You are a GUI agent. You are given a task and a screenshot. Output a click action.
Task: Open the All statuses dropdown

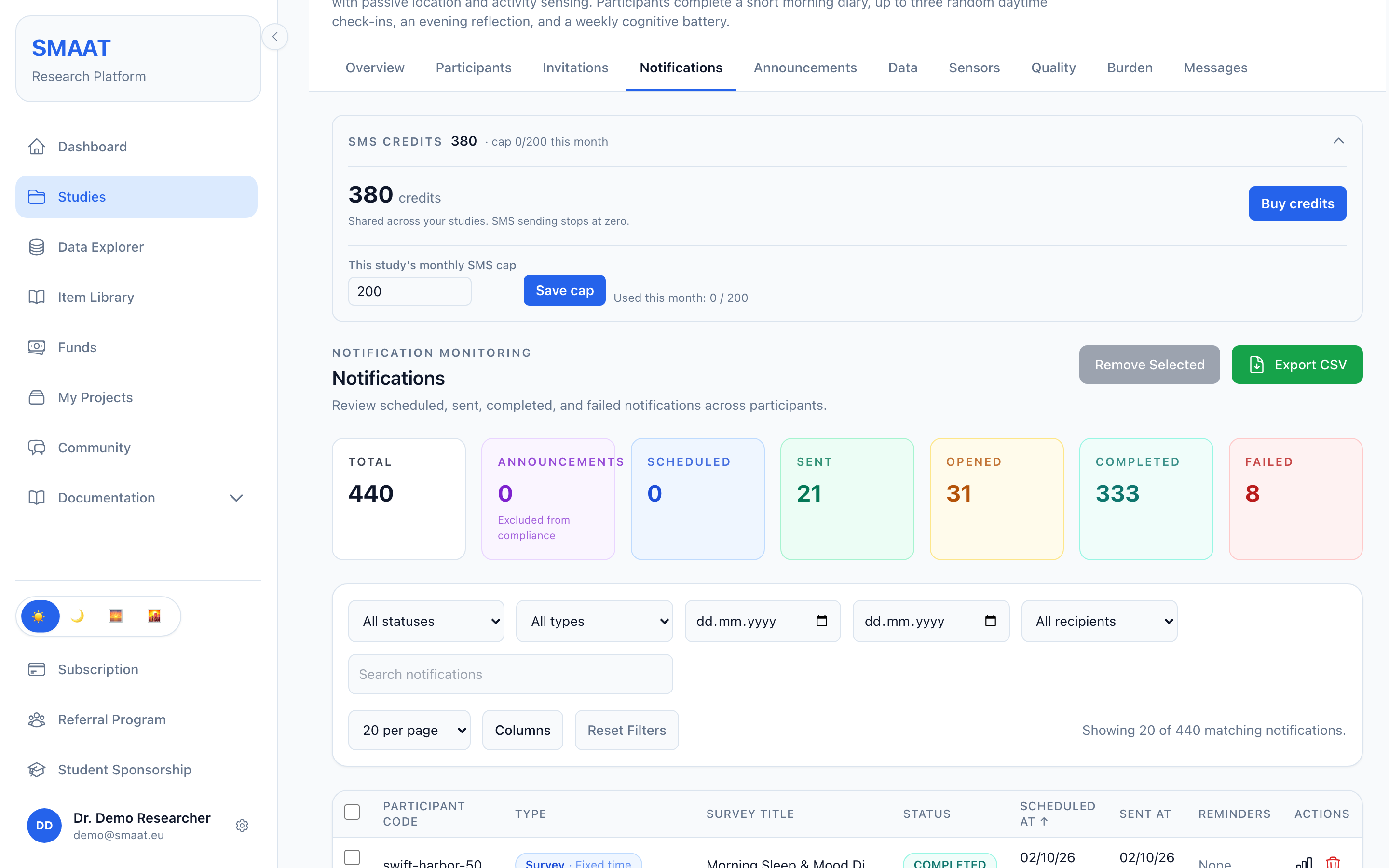click(426, 621)
